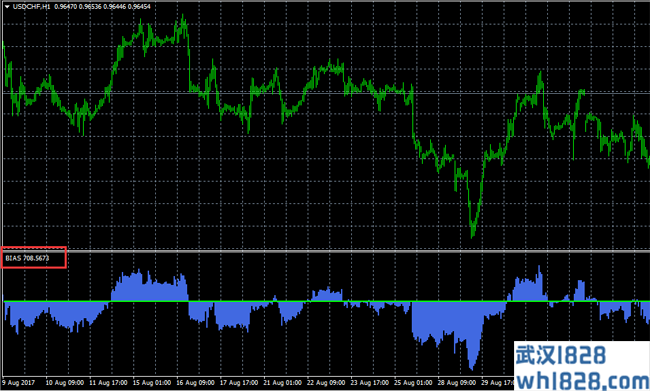Image resolution: width=650 pixels, height=391 pixels.
Task: Click the 25 Aug 01:00 time label
Action: 413,382
